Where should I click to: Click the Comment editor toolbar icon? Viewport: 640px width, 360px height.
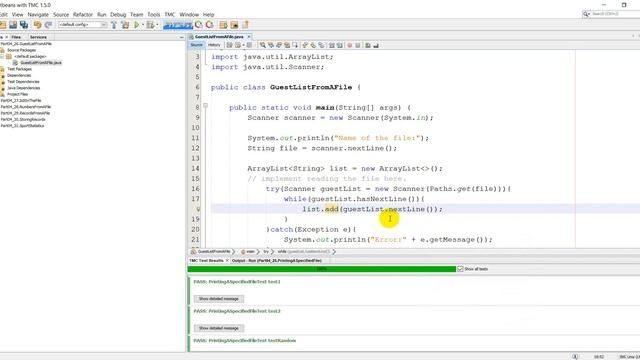click(x=368, y=45)
